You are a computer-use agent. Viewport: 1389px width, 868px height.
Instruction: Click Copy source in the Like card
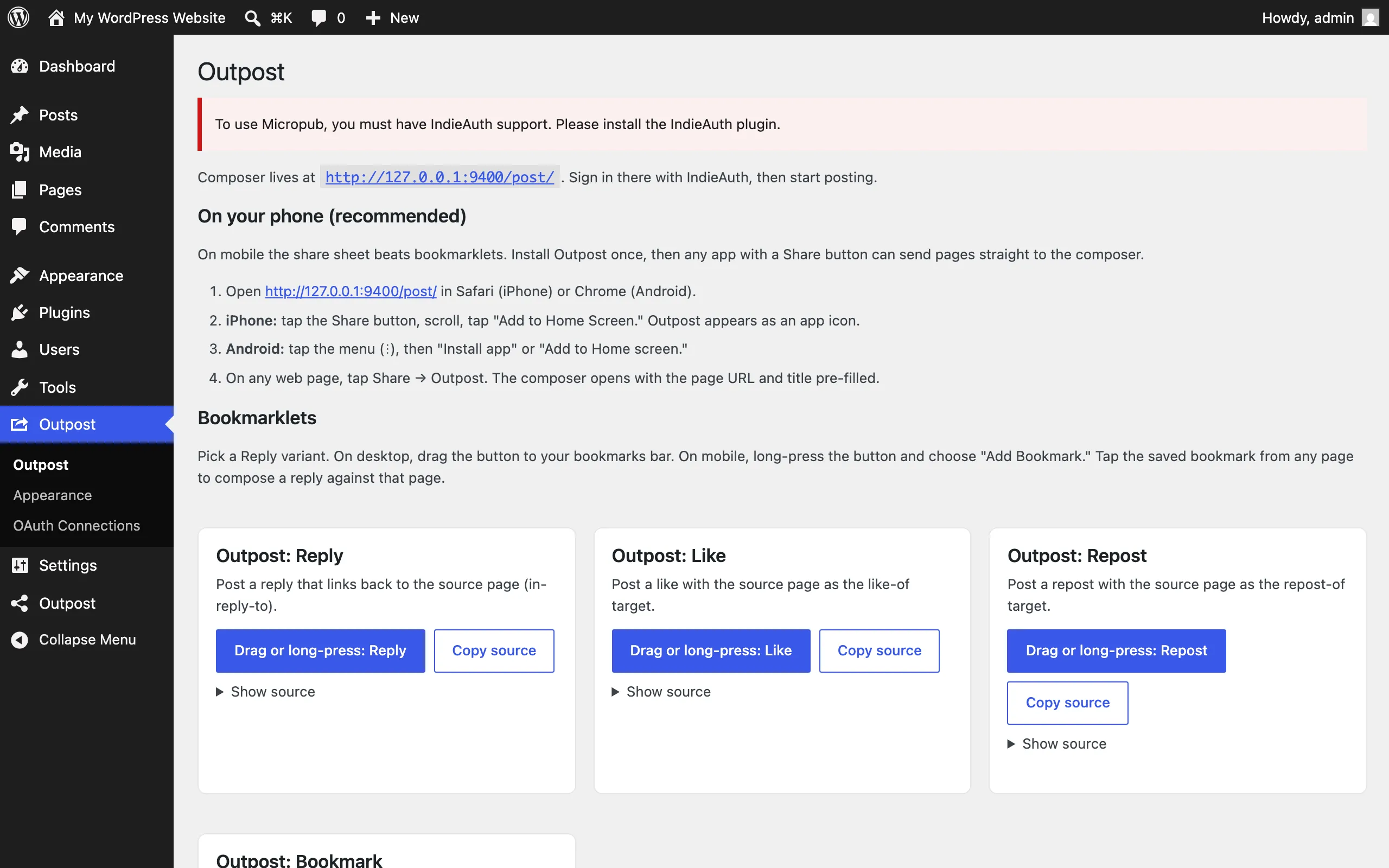pyautogui.click(x=880, y=651)
